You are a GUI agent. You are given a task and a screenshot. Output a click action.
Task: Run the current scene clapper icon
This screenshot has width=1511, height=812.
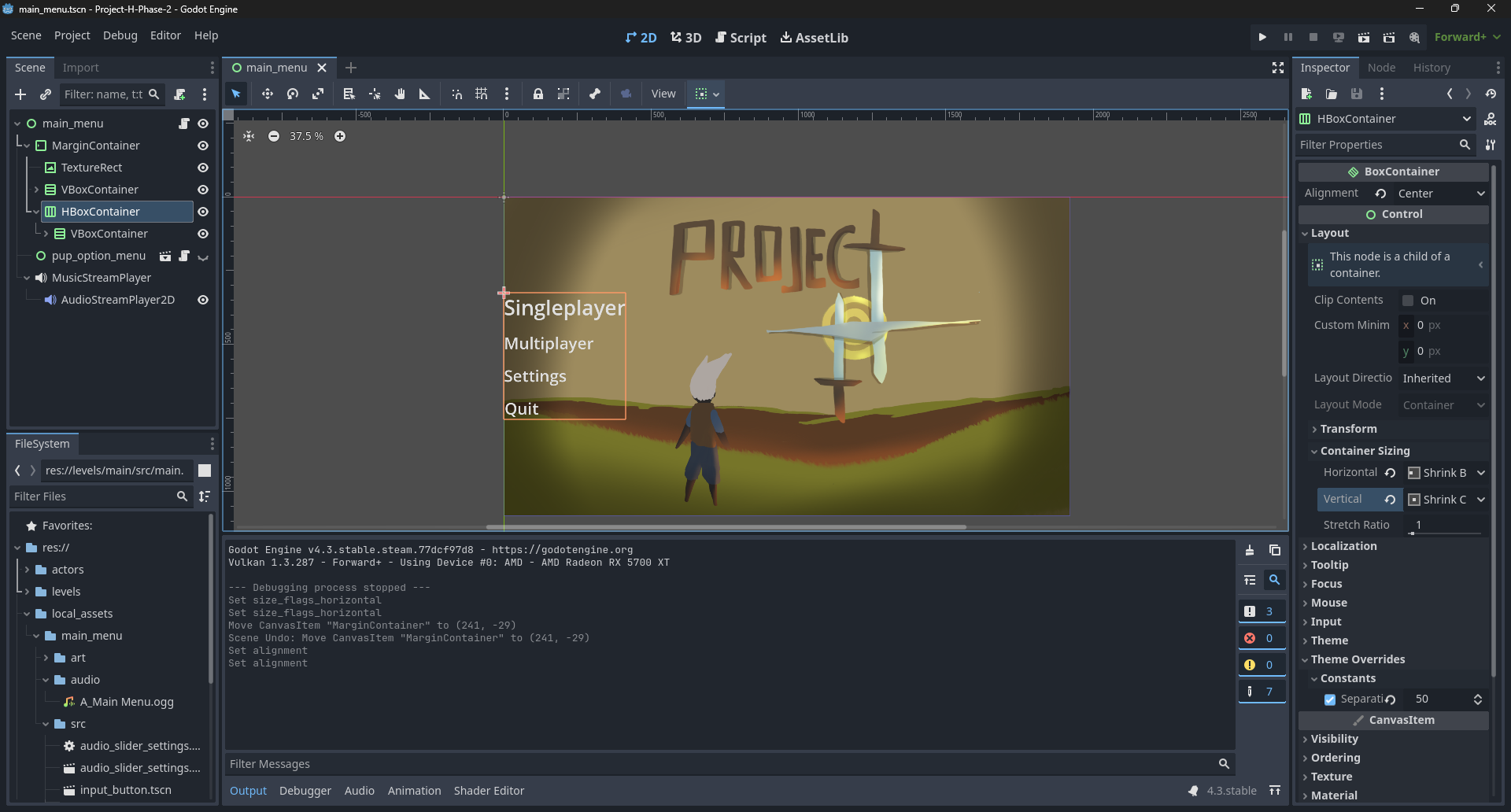click(x=1364, y=37)
